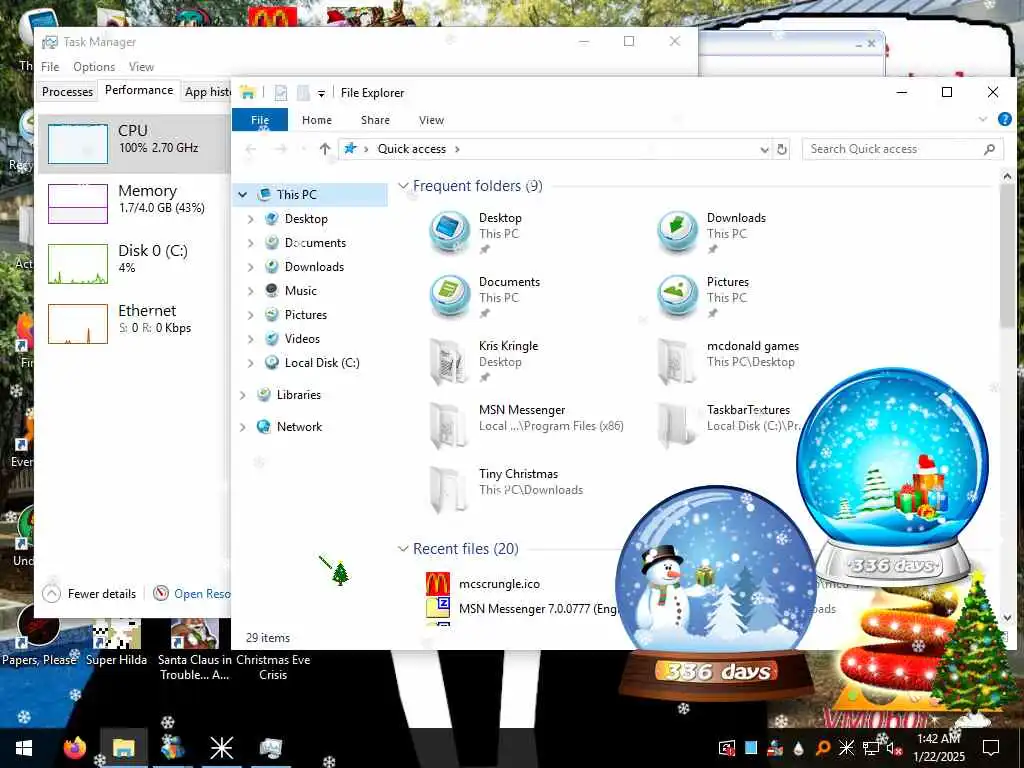Open Desktop folder in Frequent folders
Viewport: 1024px width, 768px height.
(449, 232)
